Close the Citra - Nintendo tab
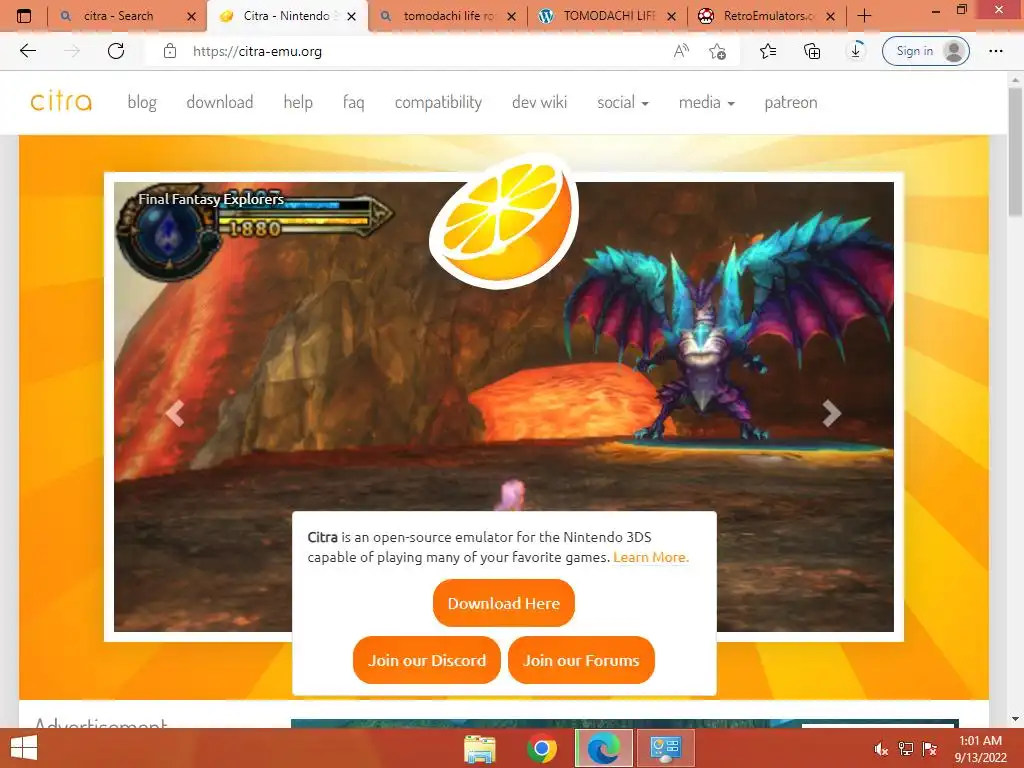This screenshot has width=1024, height=768. (x=351, y=16)
